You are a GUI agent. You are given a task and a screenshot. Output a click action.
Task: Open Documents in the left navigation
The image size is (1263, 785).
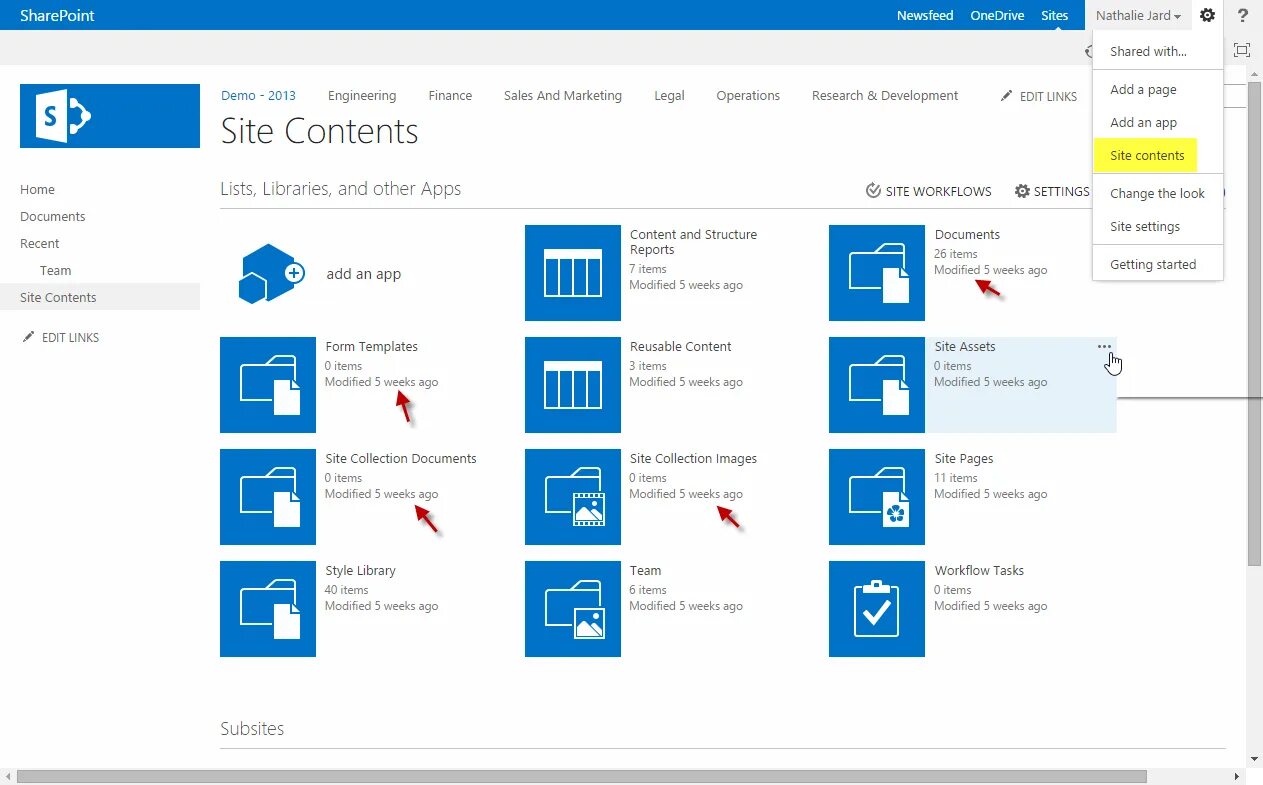tap(53, 216)
